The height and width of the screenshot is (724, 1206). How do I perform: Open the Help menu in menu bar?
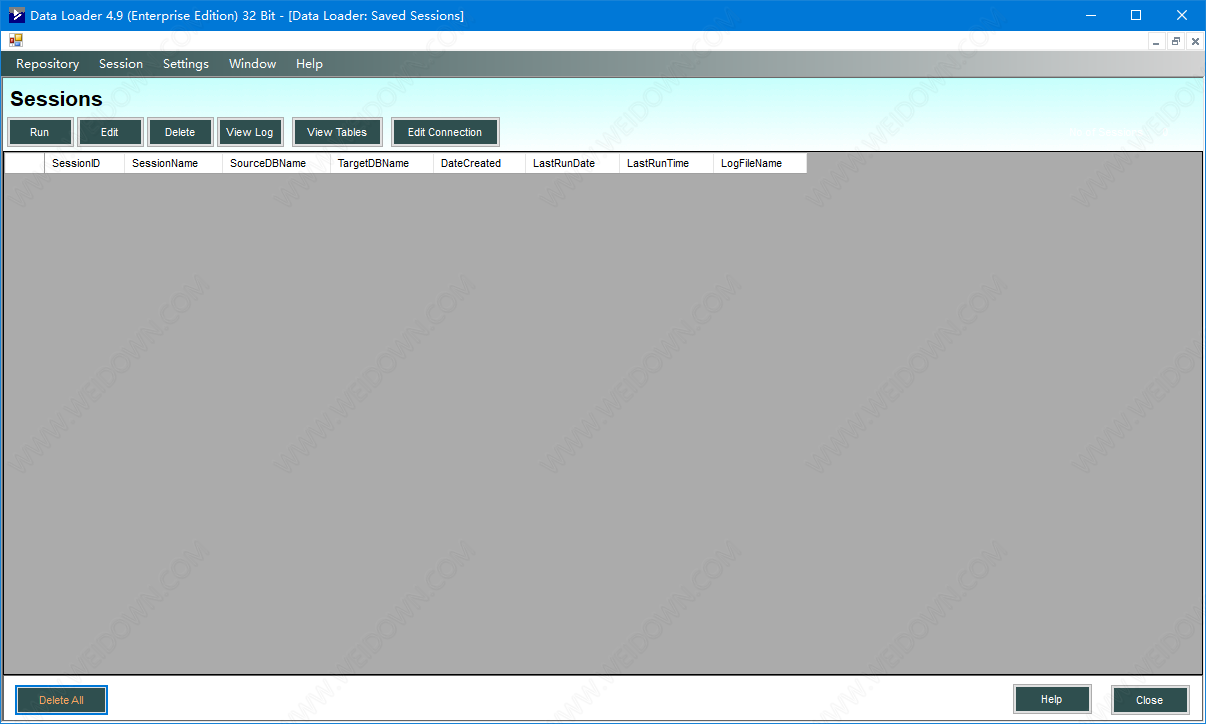click(309, 64)
